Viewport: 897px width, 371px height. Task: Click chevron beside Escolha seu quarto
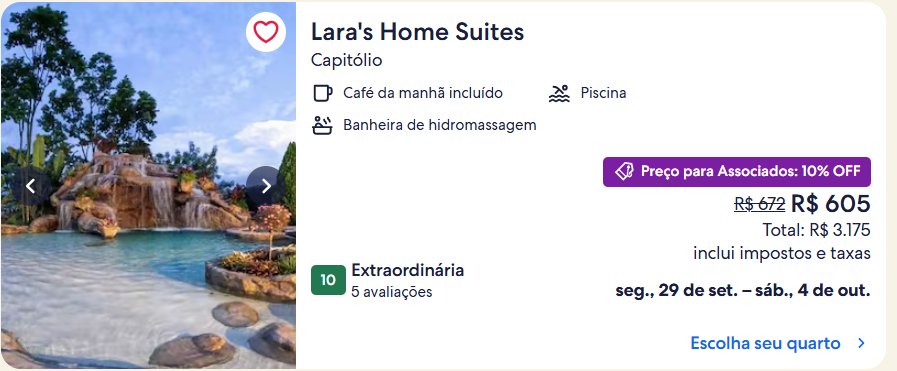tap(861, 343)
